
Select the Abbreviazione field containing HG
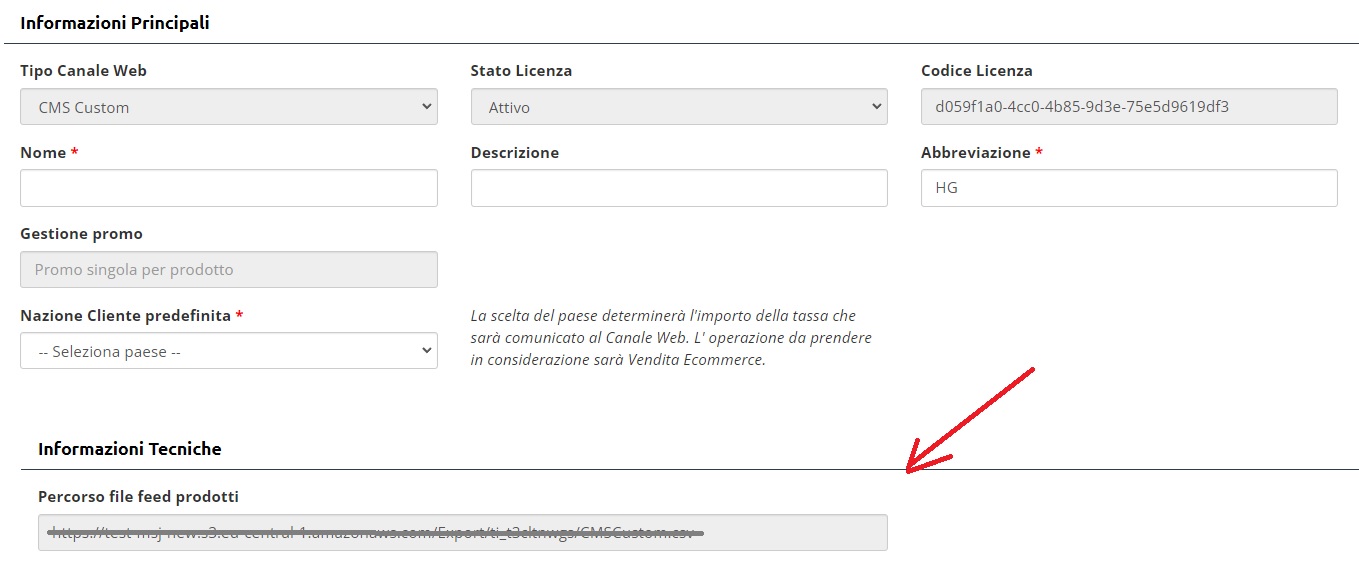(1129, 188)
